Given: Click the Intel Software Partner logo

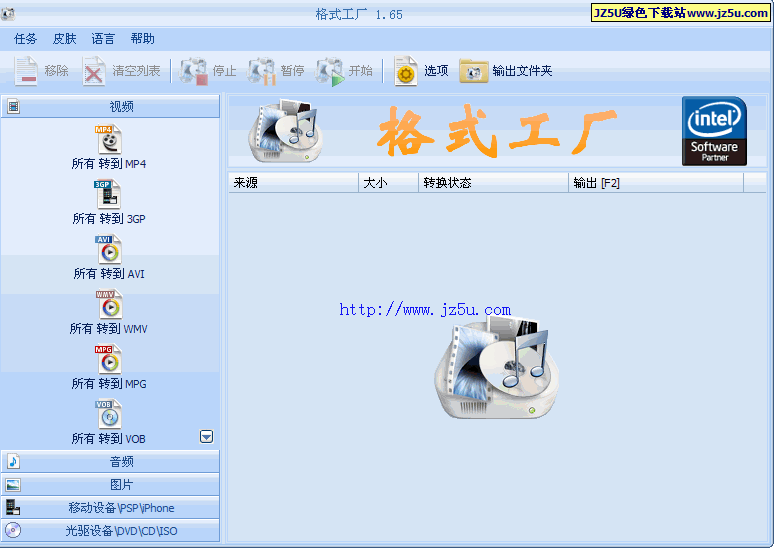Looking at the screenshot, I should (x=714, y=131).
